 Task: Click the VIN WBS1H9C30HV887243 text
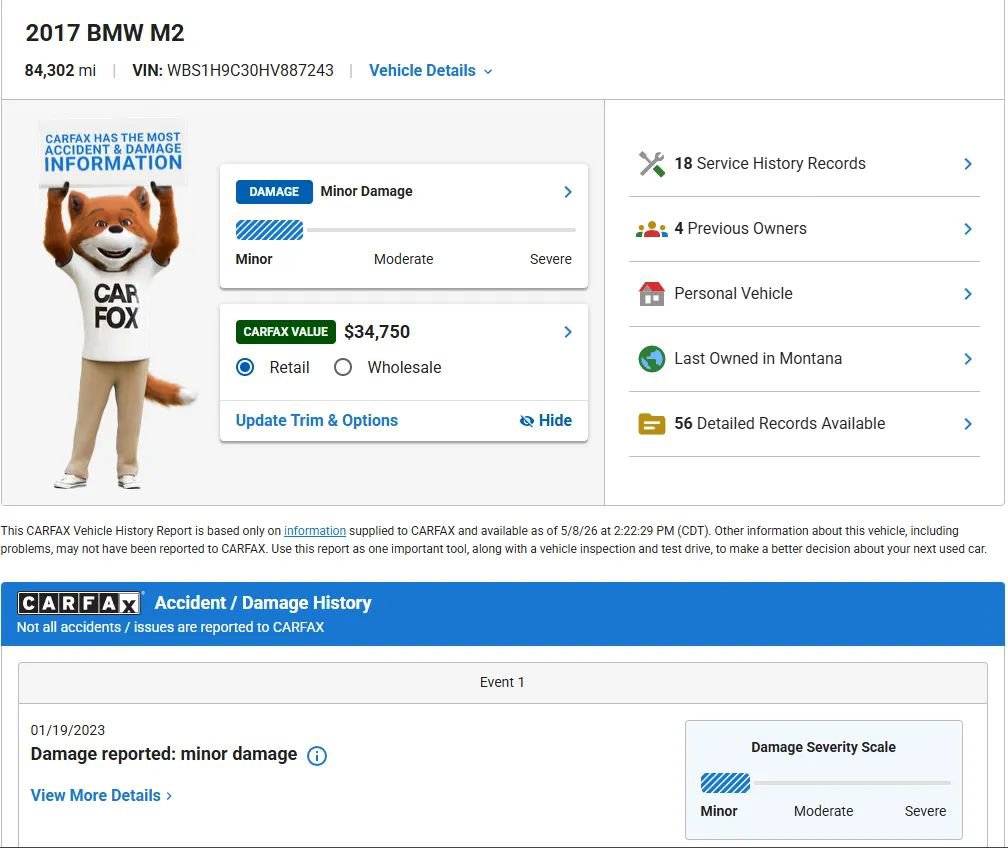click(233, 71)
